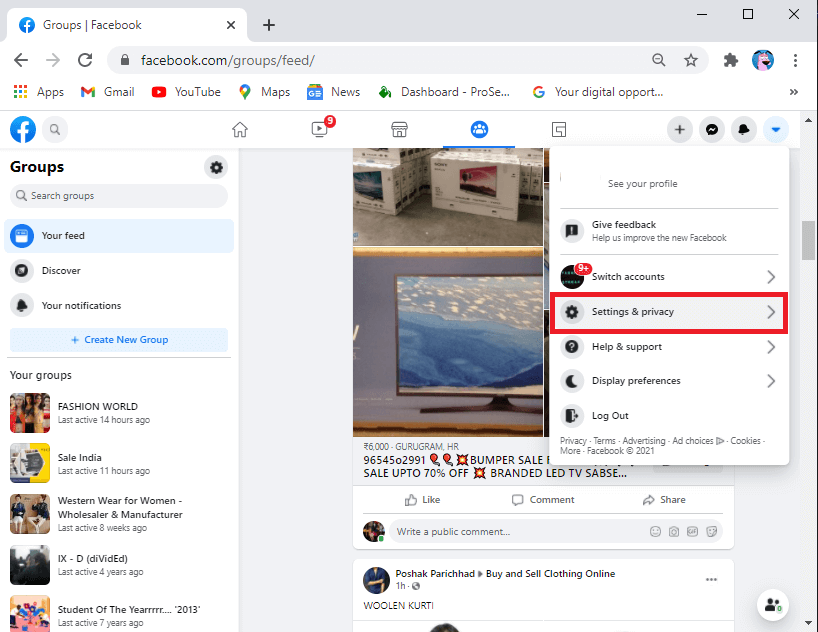Choose Switch accounts option
The height and width of the screenshot is (632, 818).
pyautogui.click(x=668, y=277)
